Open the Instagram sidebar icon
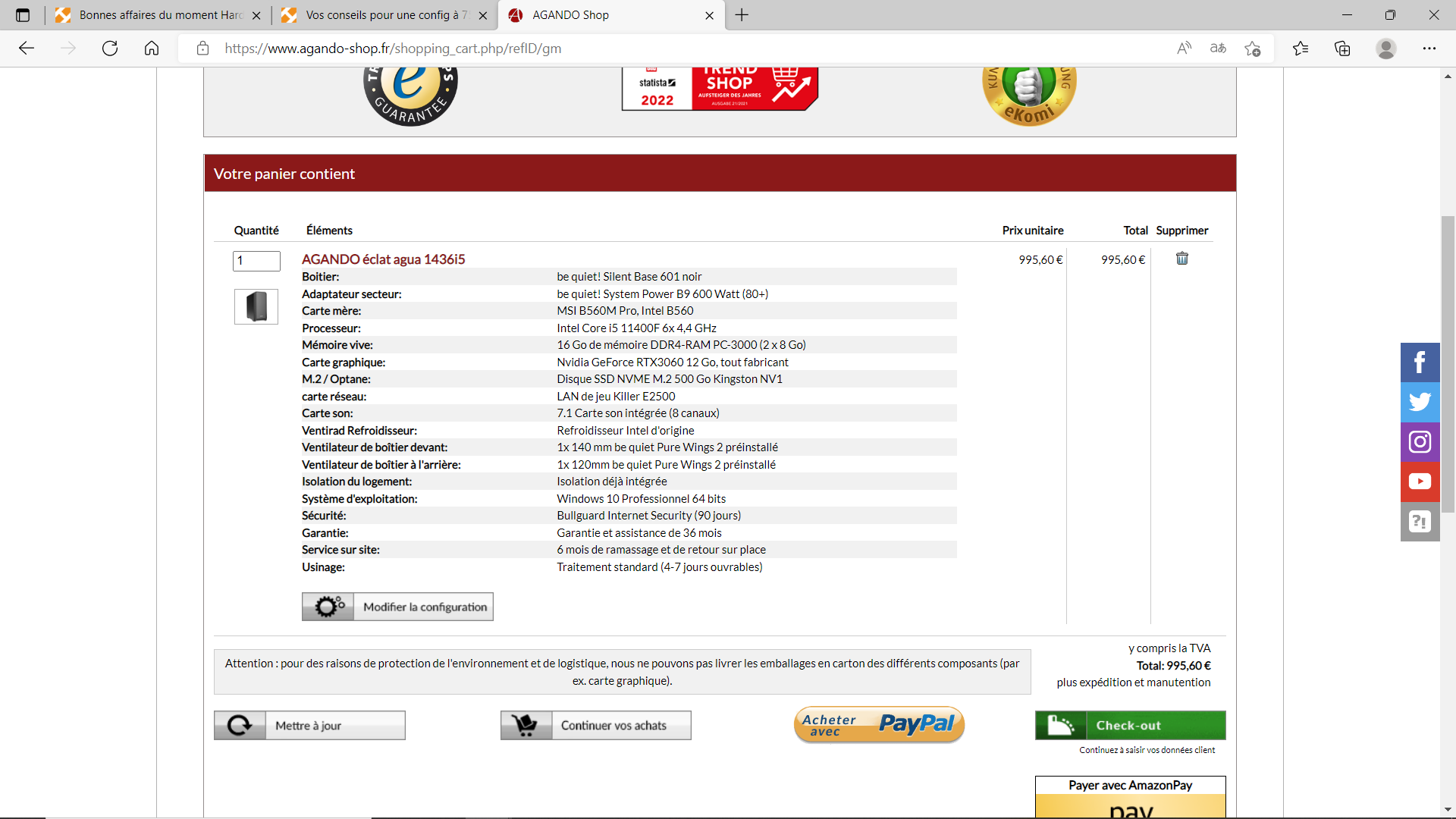The image size is (1456, 819). click(x=1420, y=441)
